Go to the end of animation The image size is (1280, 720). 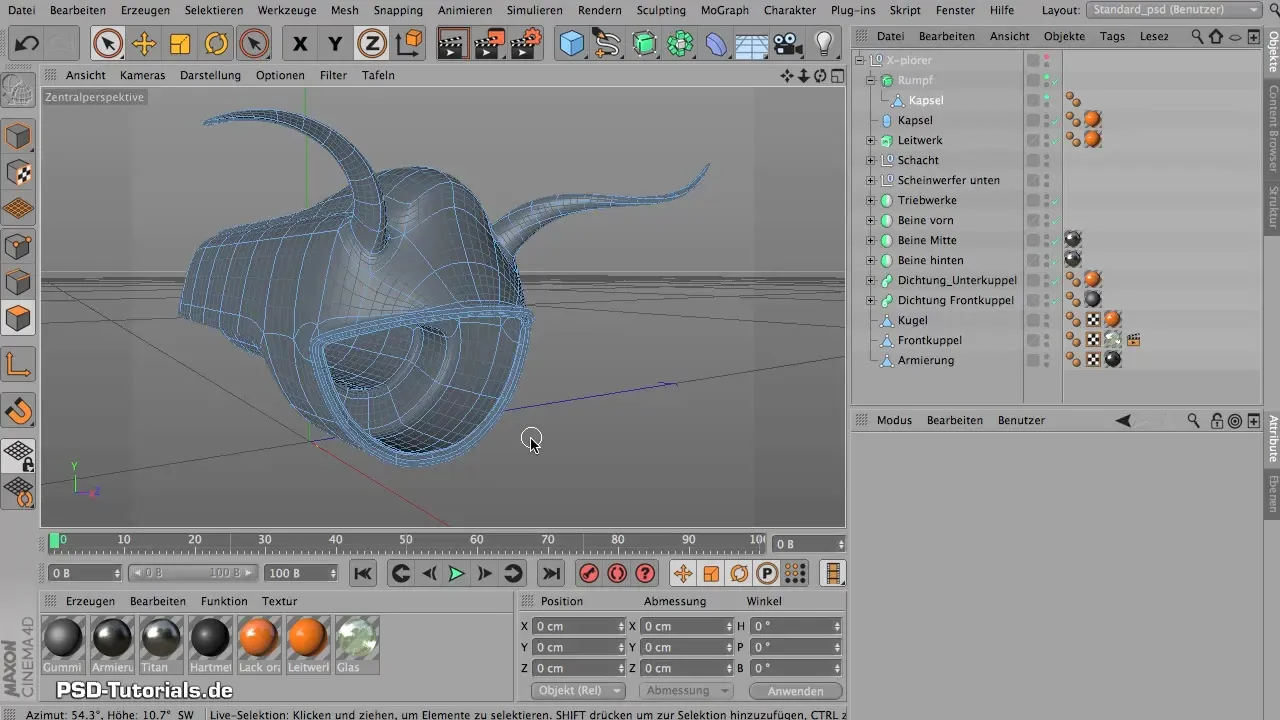point(550,573)
